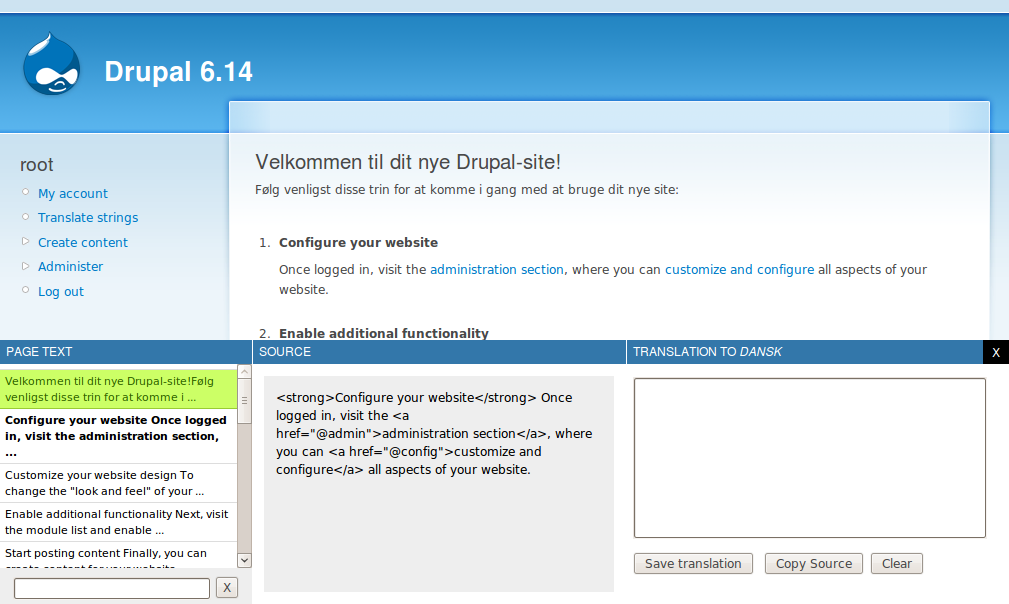Click the Drupal 6.14 site title
Image resolution: width=1009 pixels, height=604 pixels.
pyautogui.click(x=178, y=71)
